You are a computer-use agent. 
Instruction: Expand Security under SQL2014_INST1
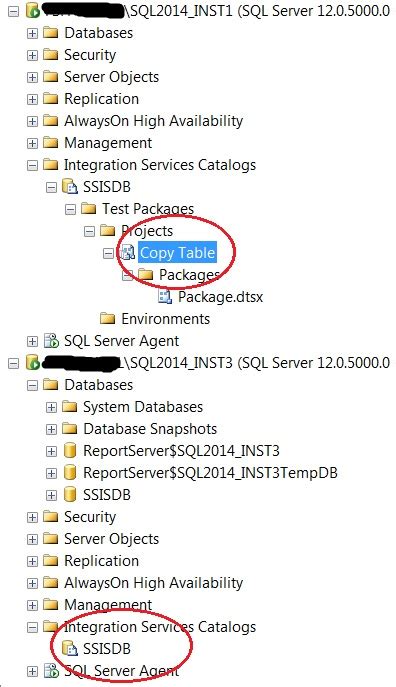32,55
